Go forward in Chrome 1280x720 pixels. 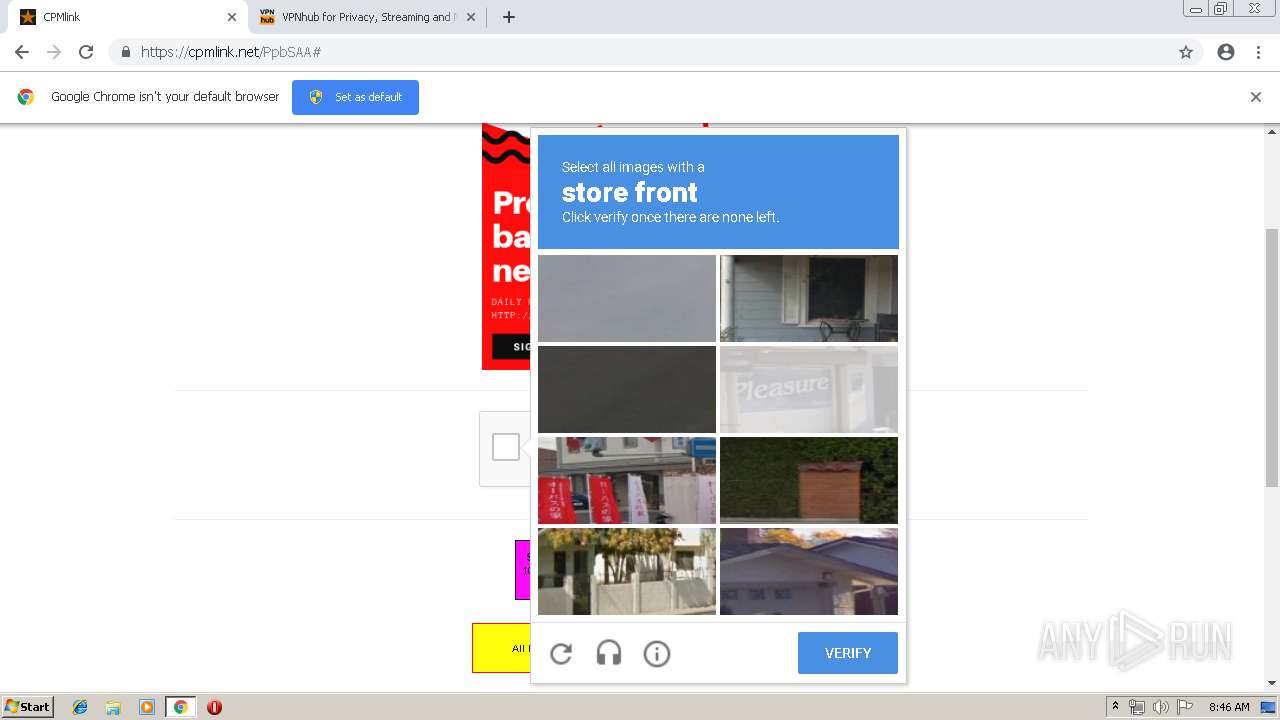(x=54, y=52)
